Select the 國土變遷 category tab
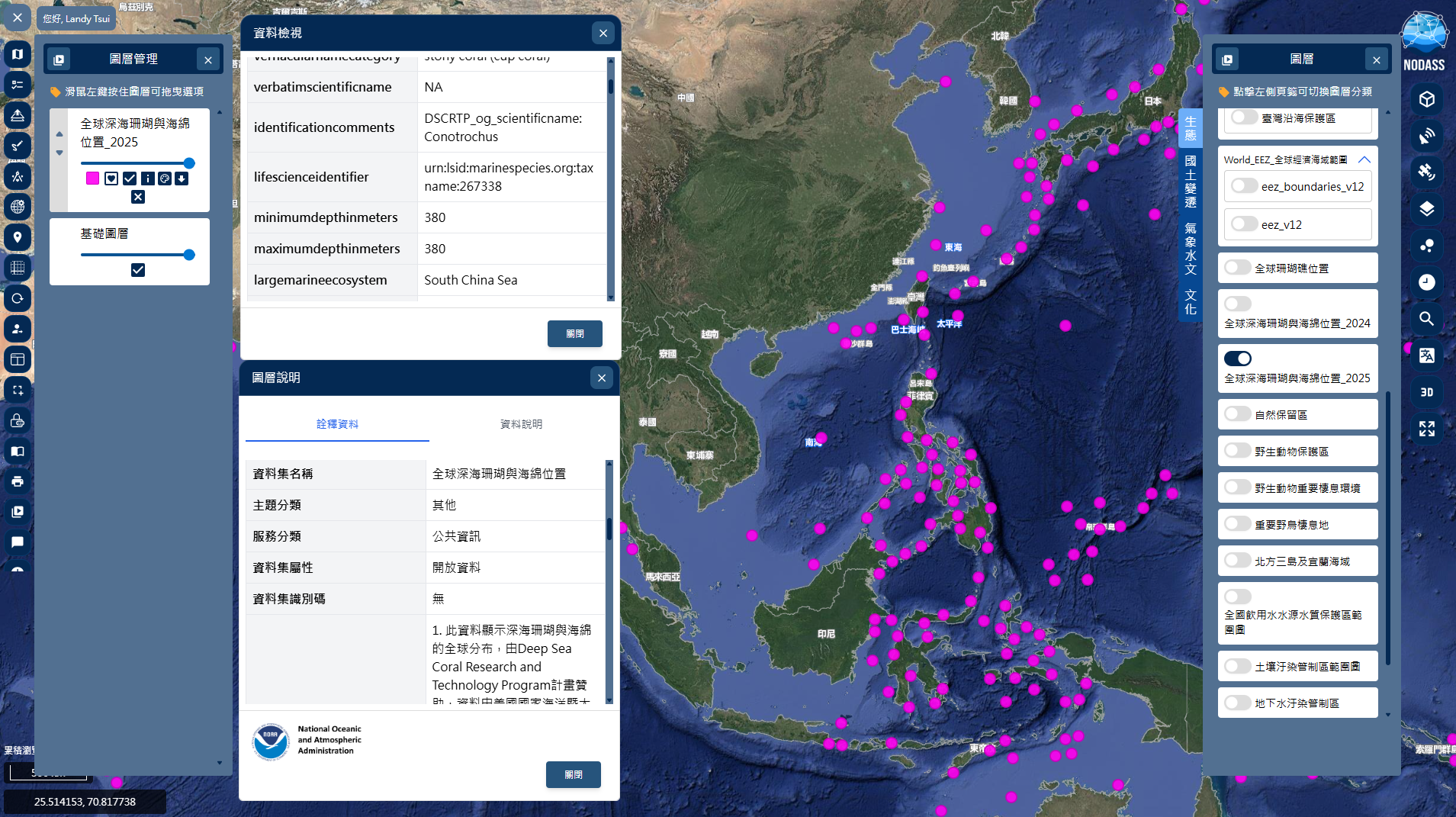1456x817 pixels. tap(1190, 182)
